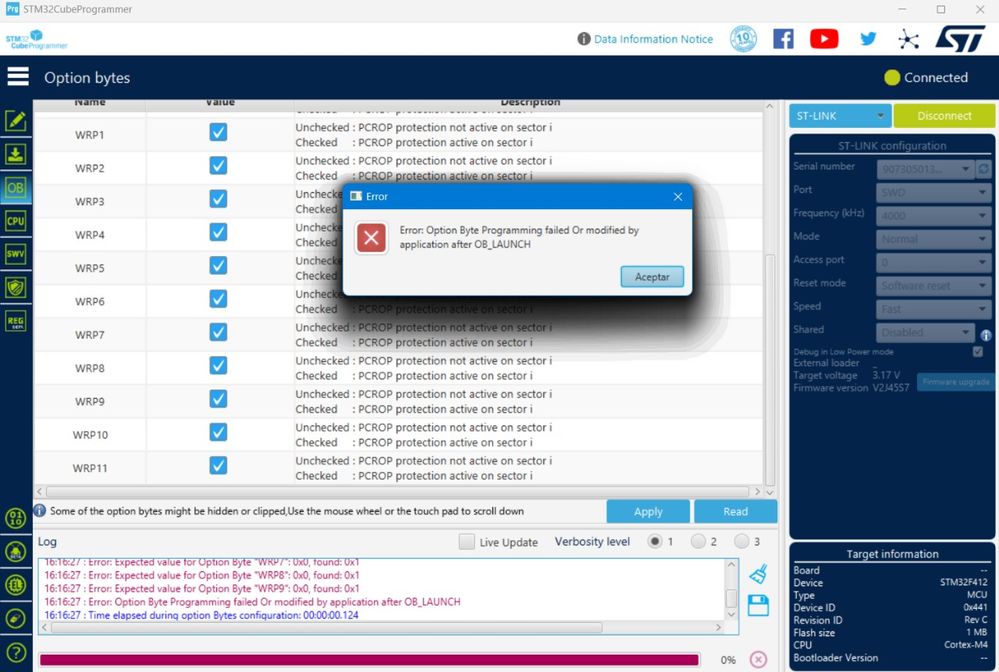Uncheck the WRP11 checkbox

[x=218, y=466]
